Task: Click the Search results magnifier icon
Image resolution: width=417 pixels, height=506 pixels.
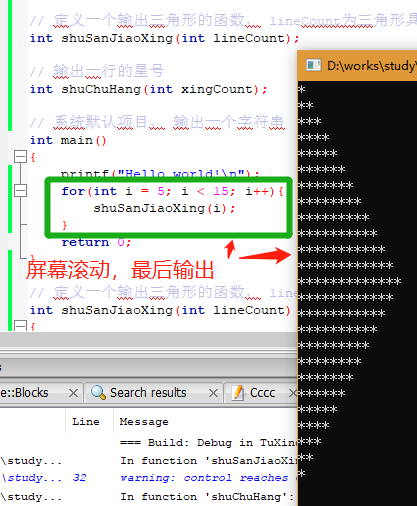Action: [x=98, y=393]
